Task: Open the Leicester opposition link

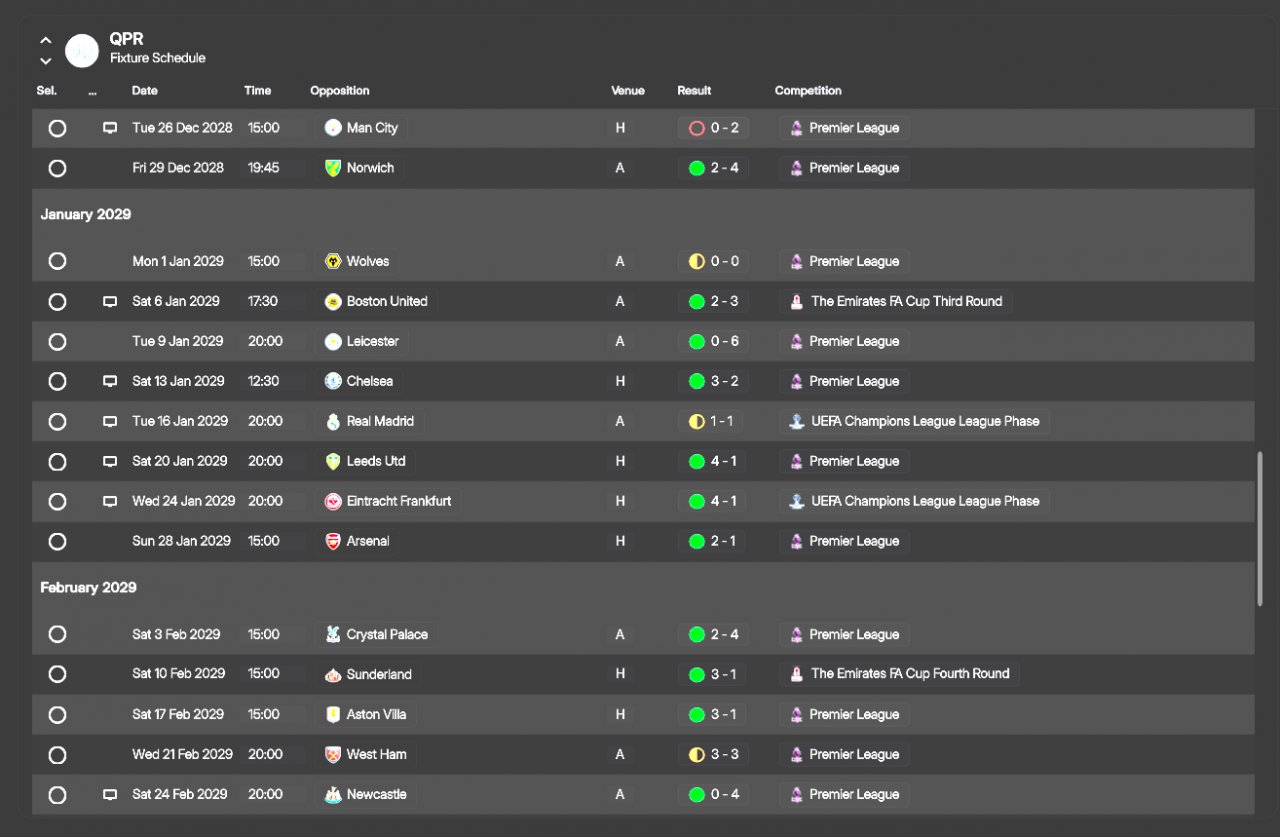Action: click(x=372, y=341)
